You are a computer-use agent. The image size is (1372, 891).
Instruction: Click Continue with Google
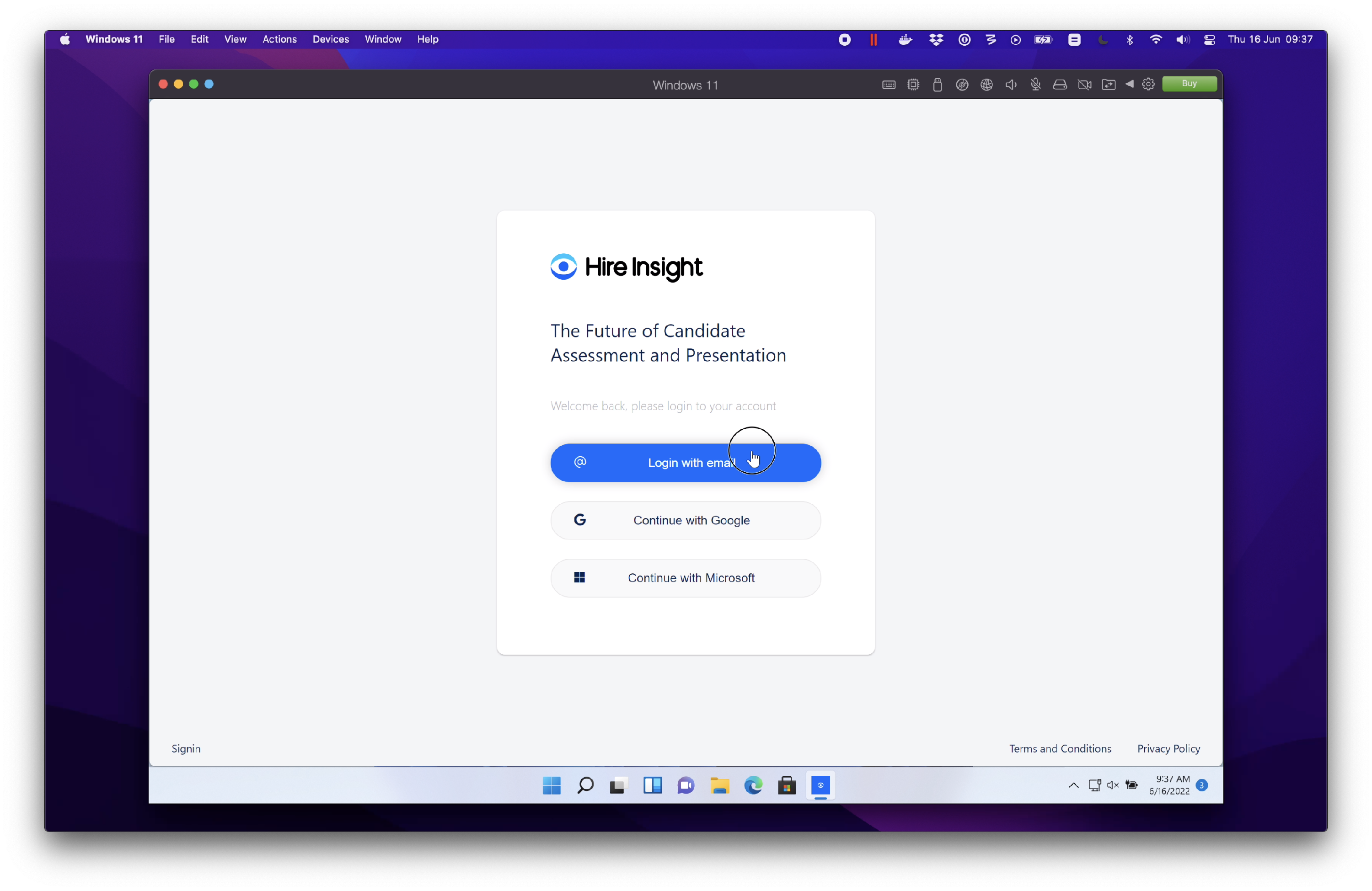tap(686, 520)
